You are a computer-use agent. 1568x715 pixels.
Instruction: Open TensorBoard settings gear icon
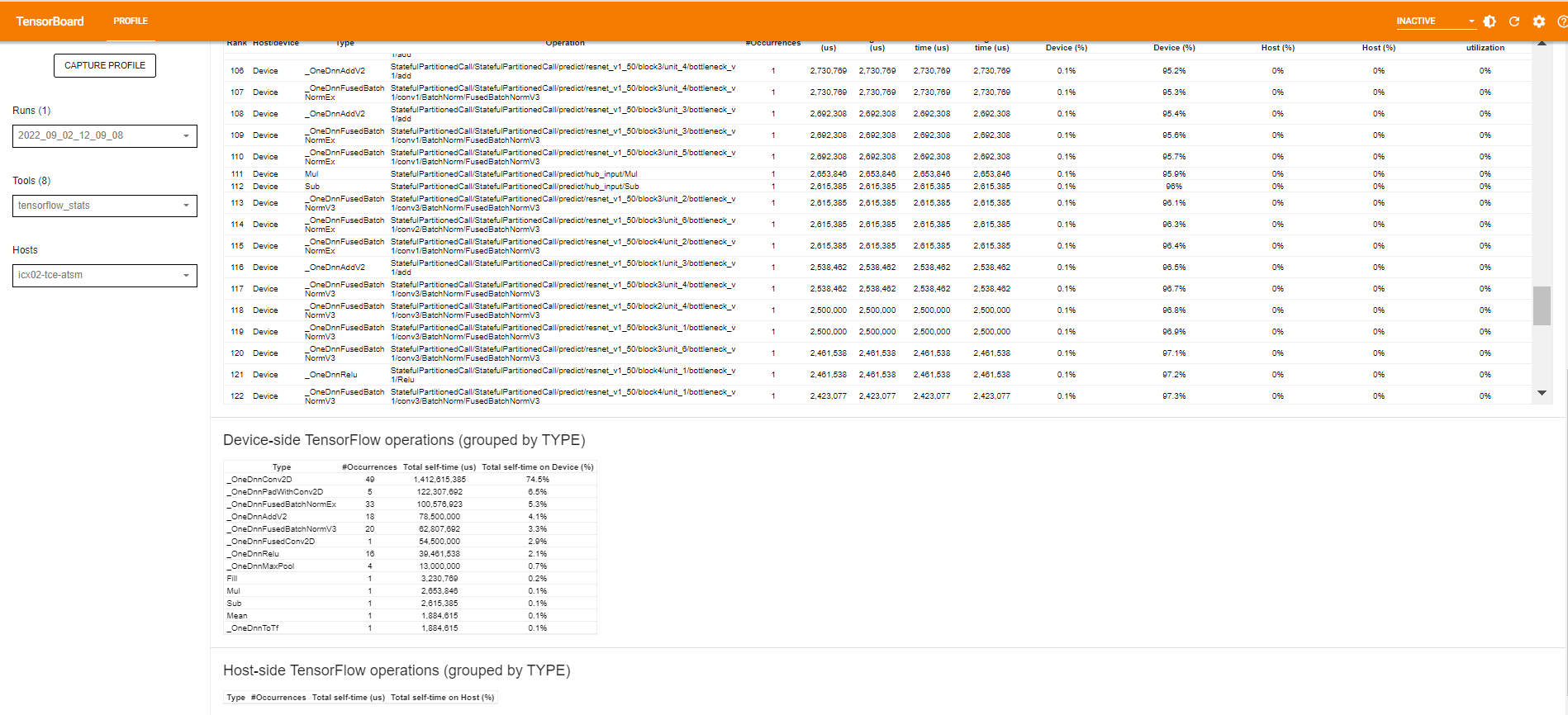pos(1539,21)
